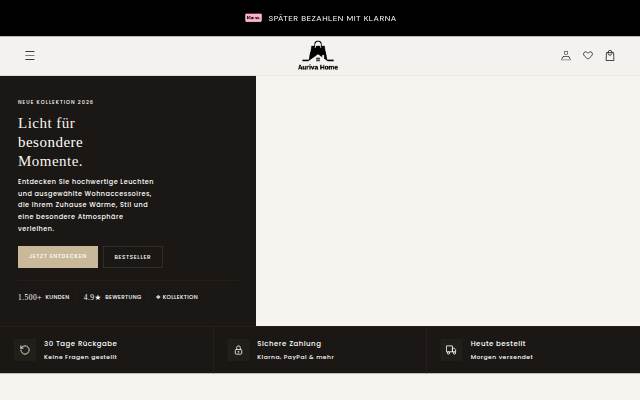The width and height of the screenshot is (640, 400).
Task: Click the 'Licht für besondere Momente.' heading
Action: (50, 142)
